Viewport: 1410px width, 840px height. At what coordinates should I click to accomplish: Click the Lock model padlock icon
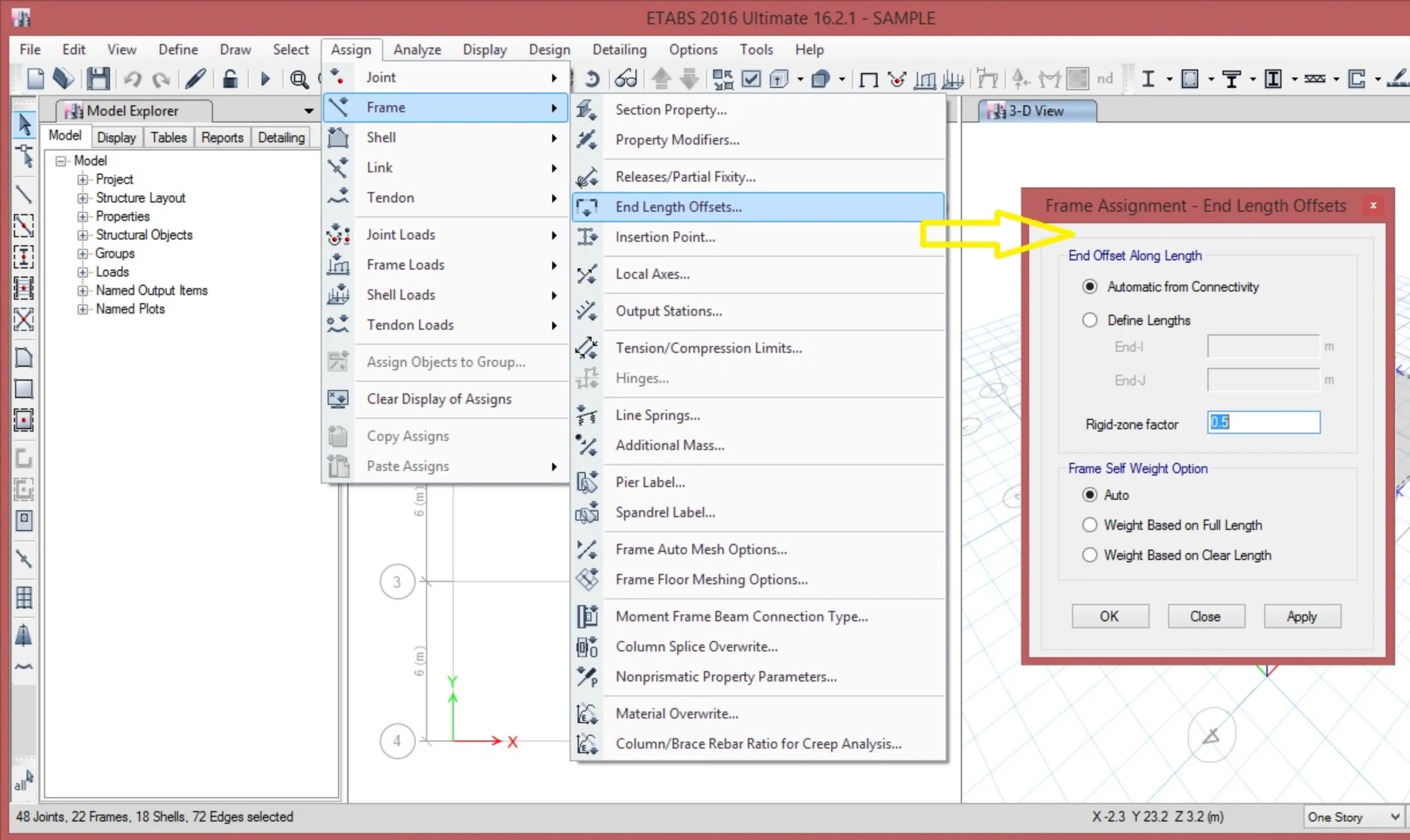point(229,79)
